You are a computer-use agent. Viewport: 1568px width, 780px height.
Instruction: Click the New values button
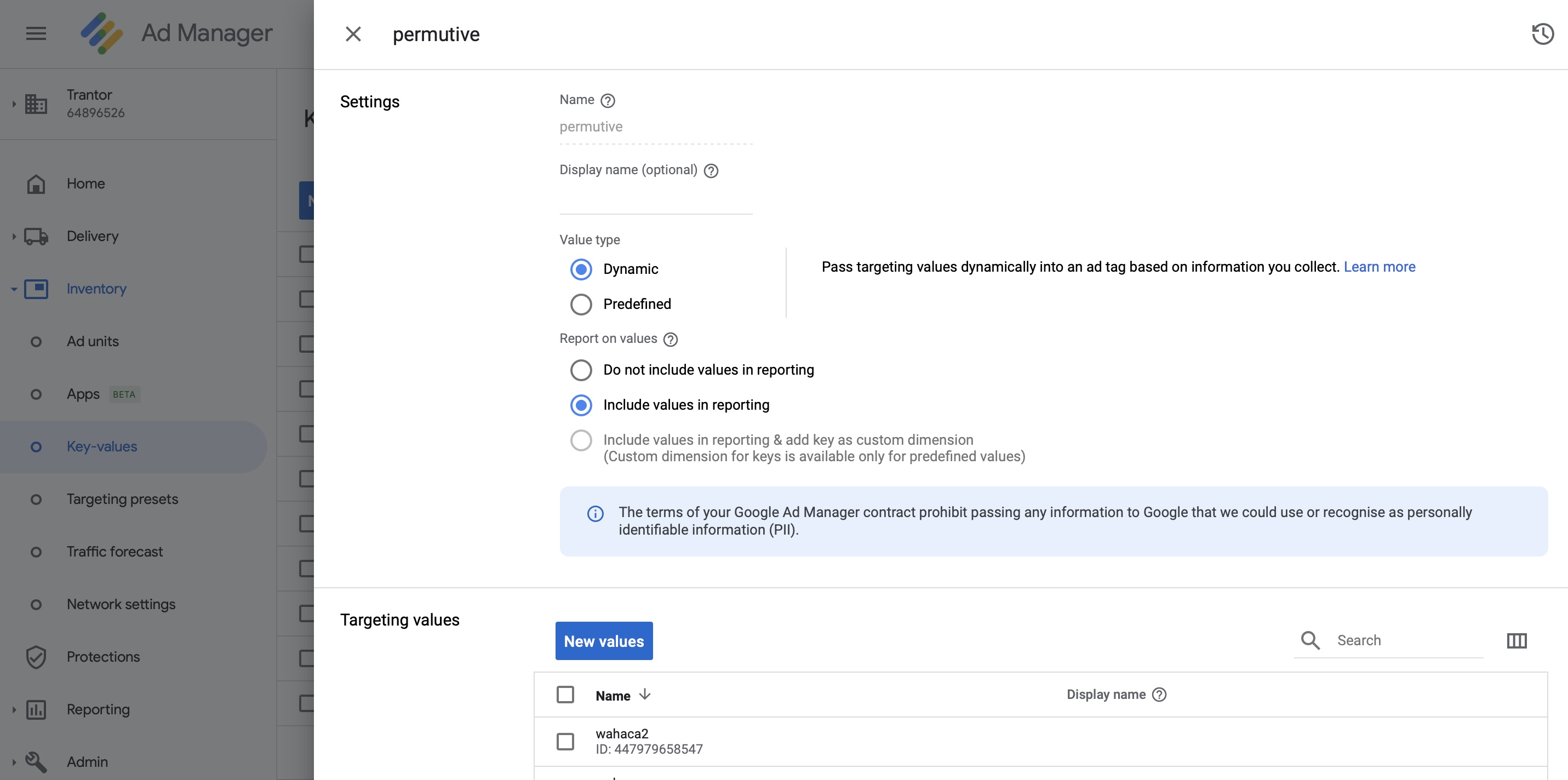603,641
